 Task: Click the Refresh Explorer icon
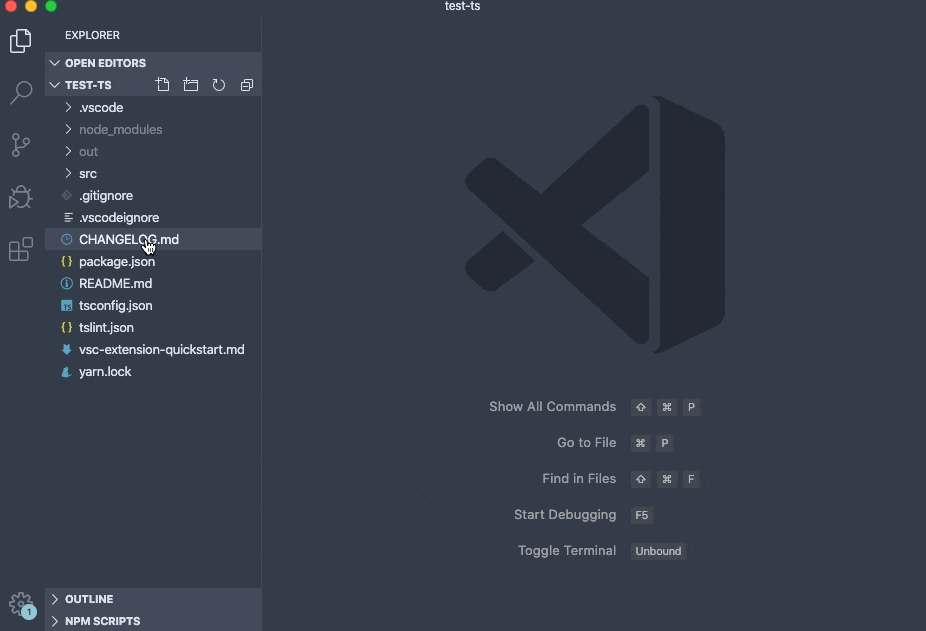point(218,85)
